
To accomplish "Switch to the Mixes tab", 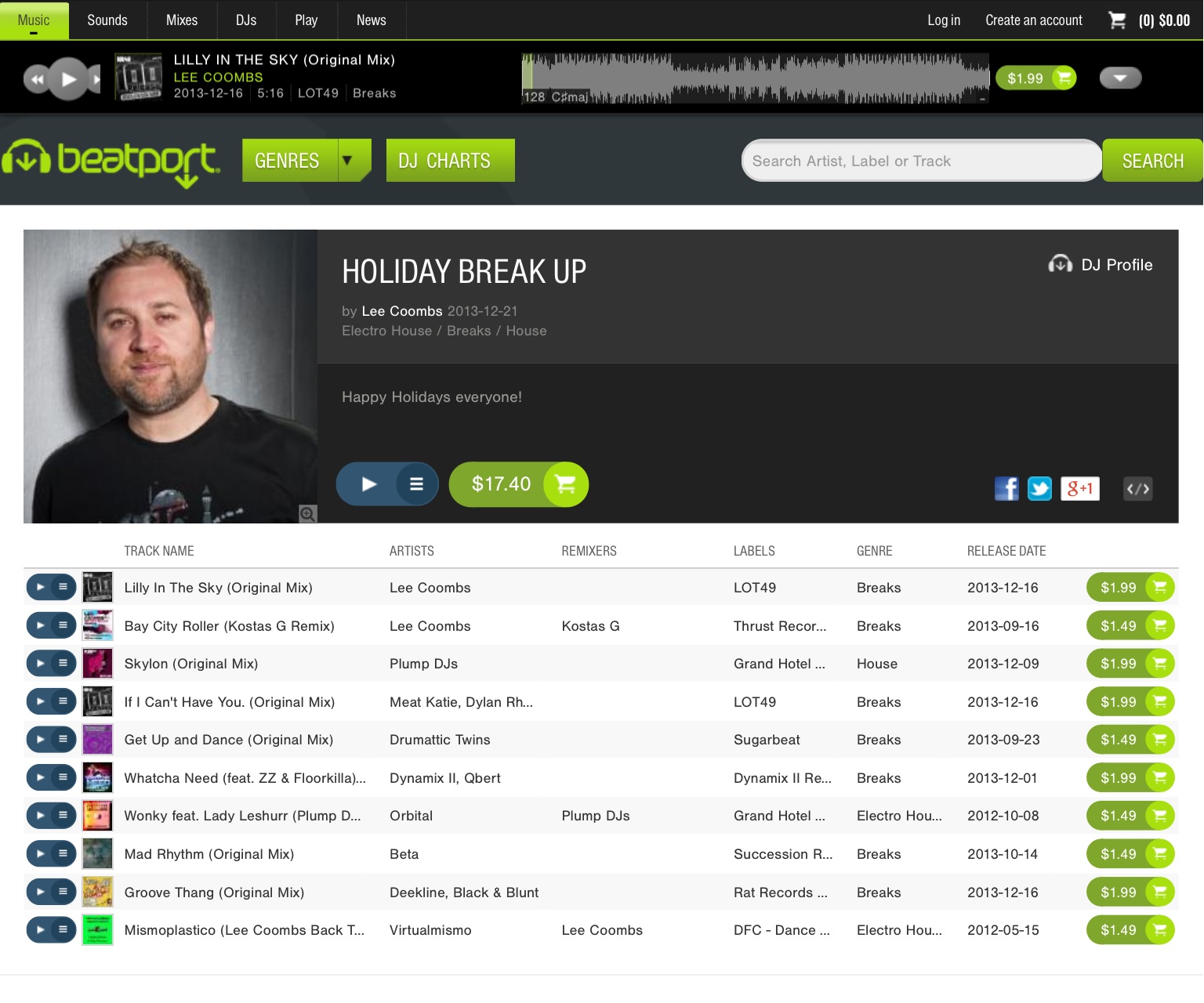I will [182, 20].
